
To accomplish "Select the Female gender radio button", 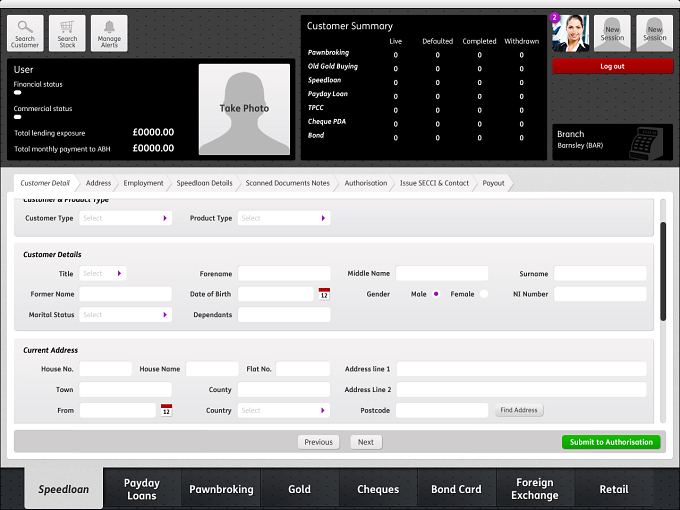I will point(484,294).
